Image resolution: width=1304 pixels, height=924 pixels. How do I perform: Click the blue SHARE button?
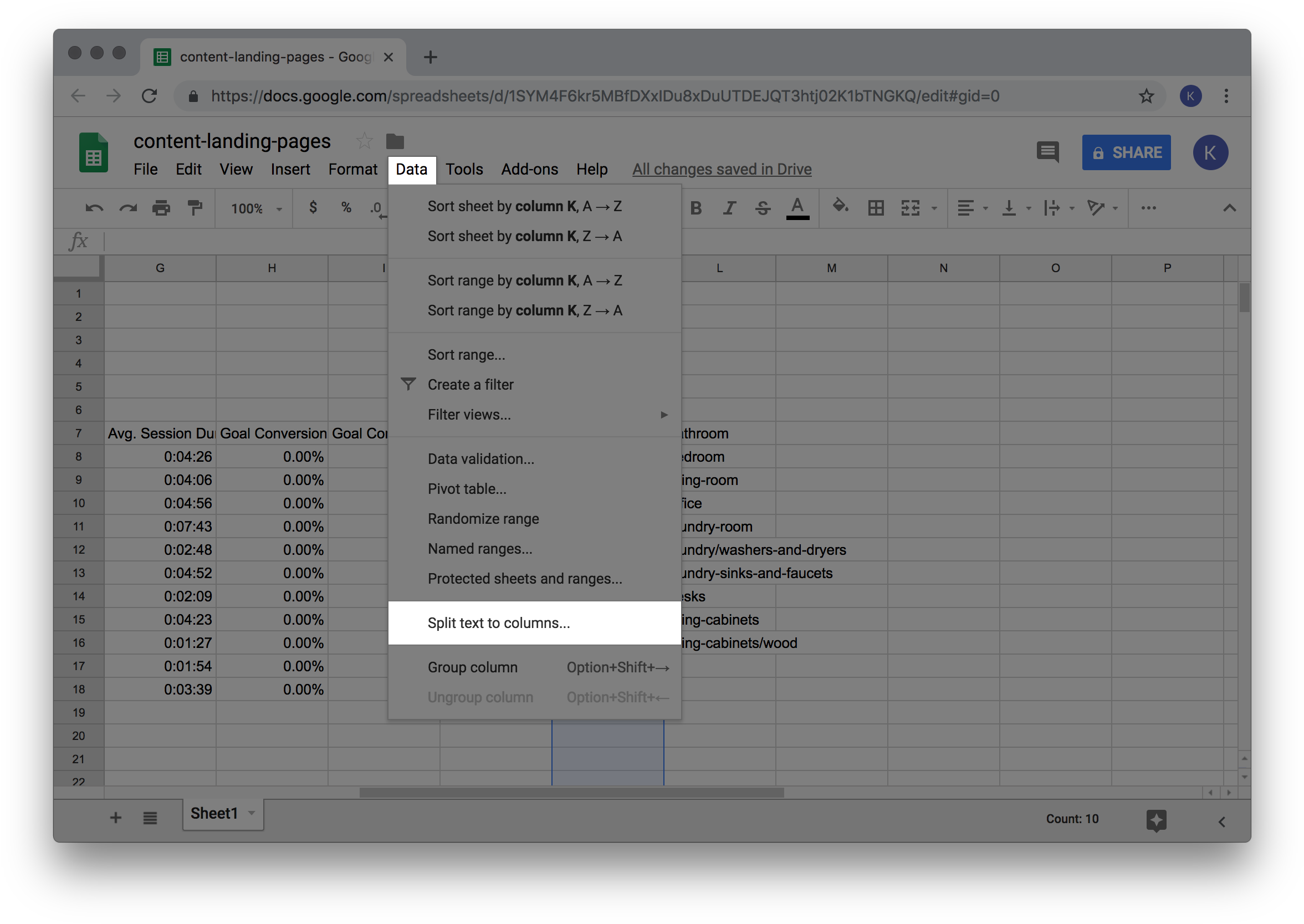1126,152
